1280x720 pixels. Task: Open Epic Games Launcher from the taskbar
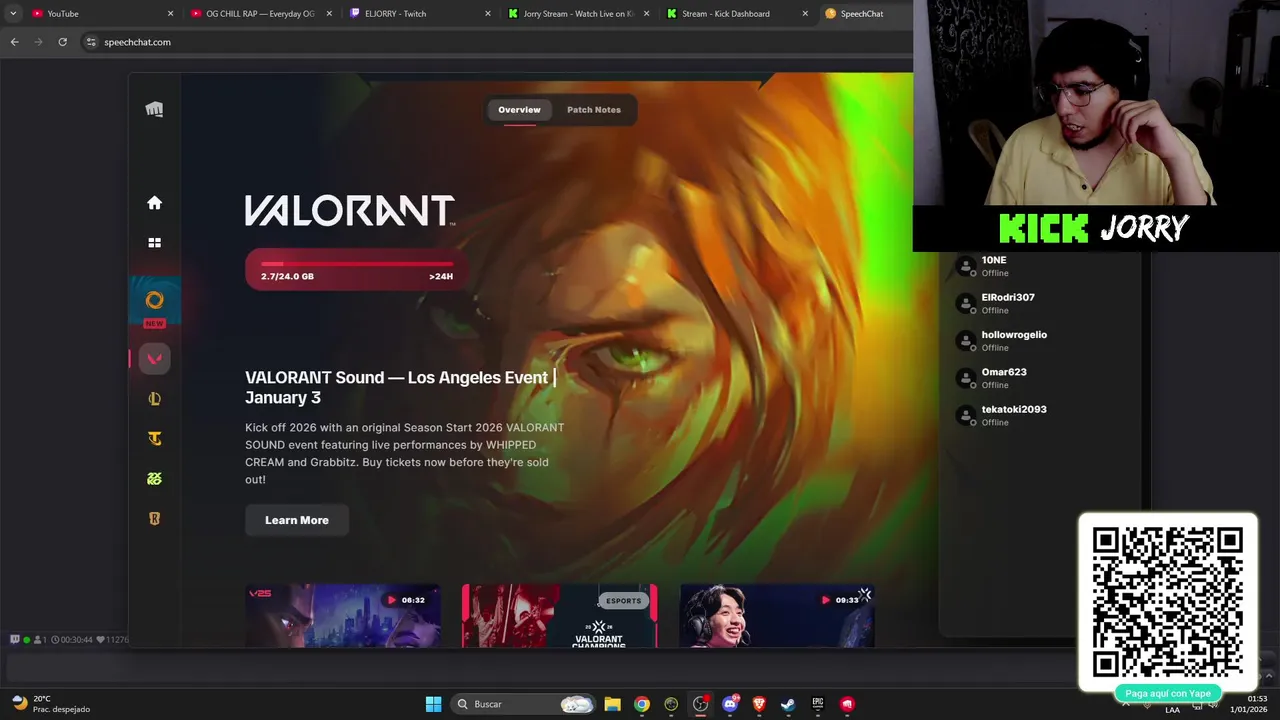(817, 704)
